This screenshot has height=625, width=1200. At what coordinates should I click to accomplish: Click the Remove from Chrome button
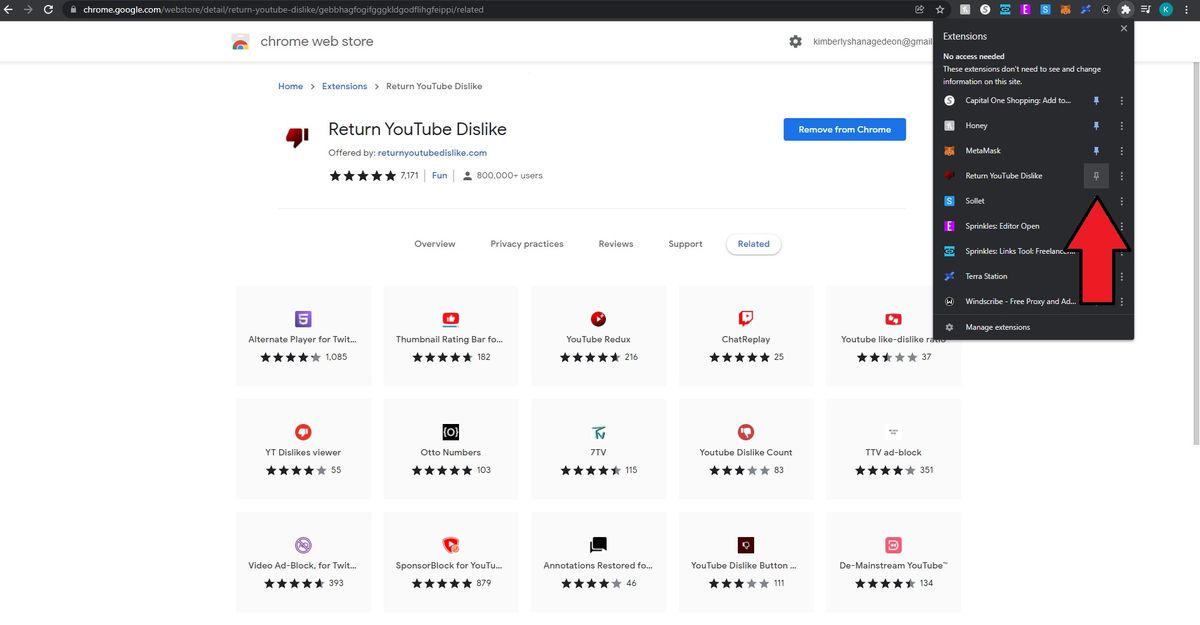click(x=844, y=129)
